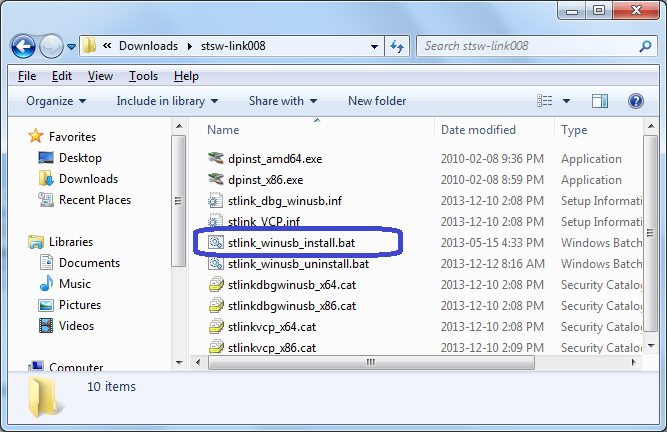Click the folder icon in address bar
Image resolution: width=667 pixels, height=432 pixels.
click(89, 45)
